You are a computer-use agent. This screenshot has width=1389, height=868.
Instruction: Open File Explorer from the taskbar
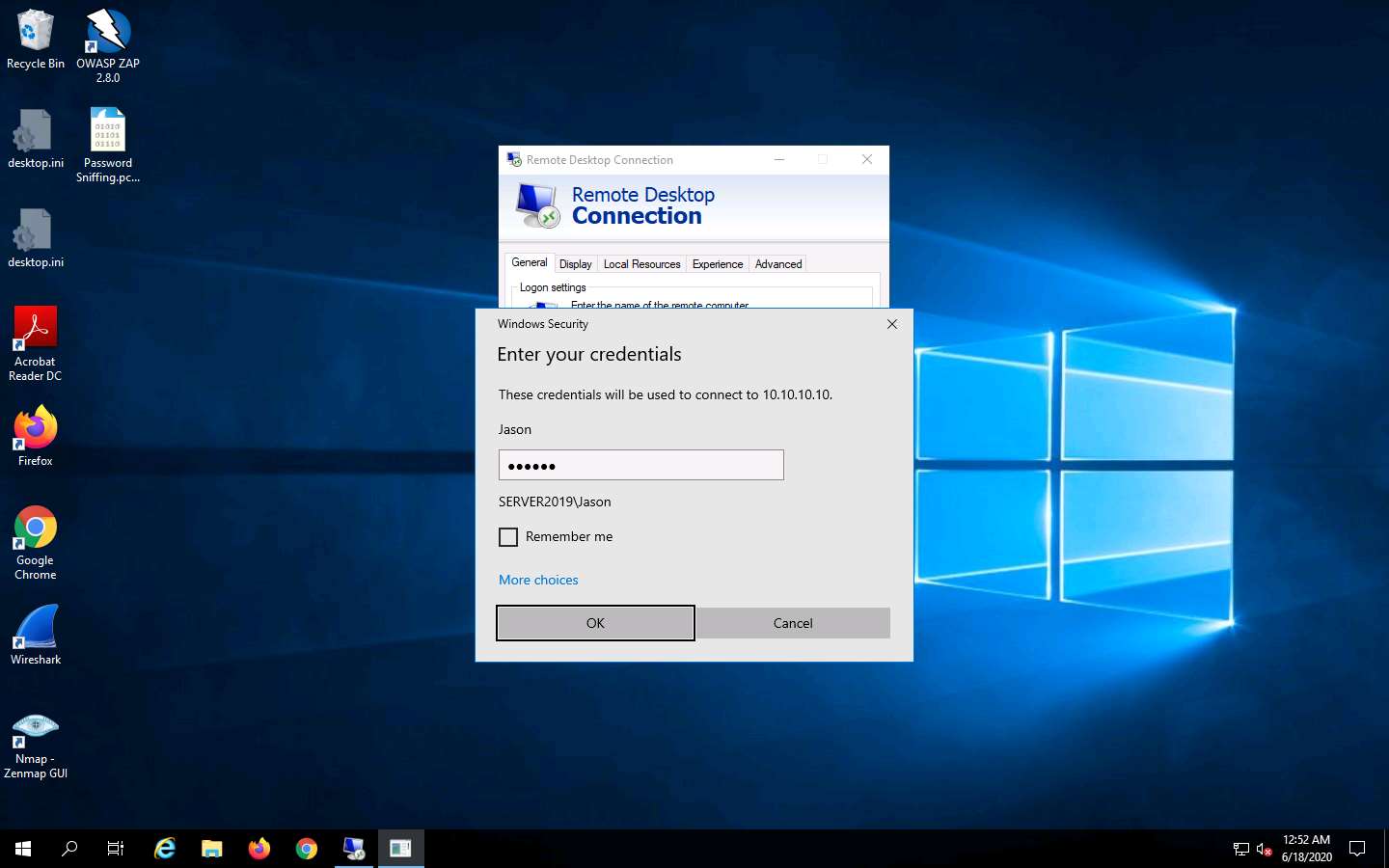point(212,849)
